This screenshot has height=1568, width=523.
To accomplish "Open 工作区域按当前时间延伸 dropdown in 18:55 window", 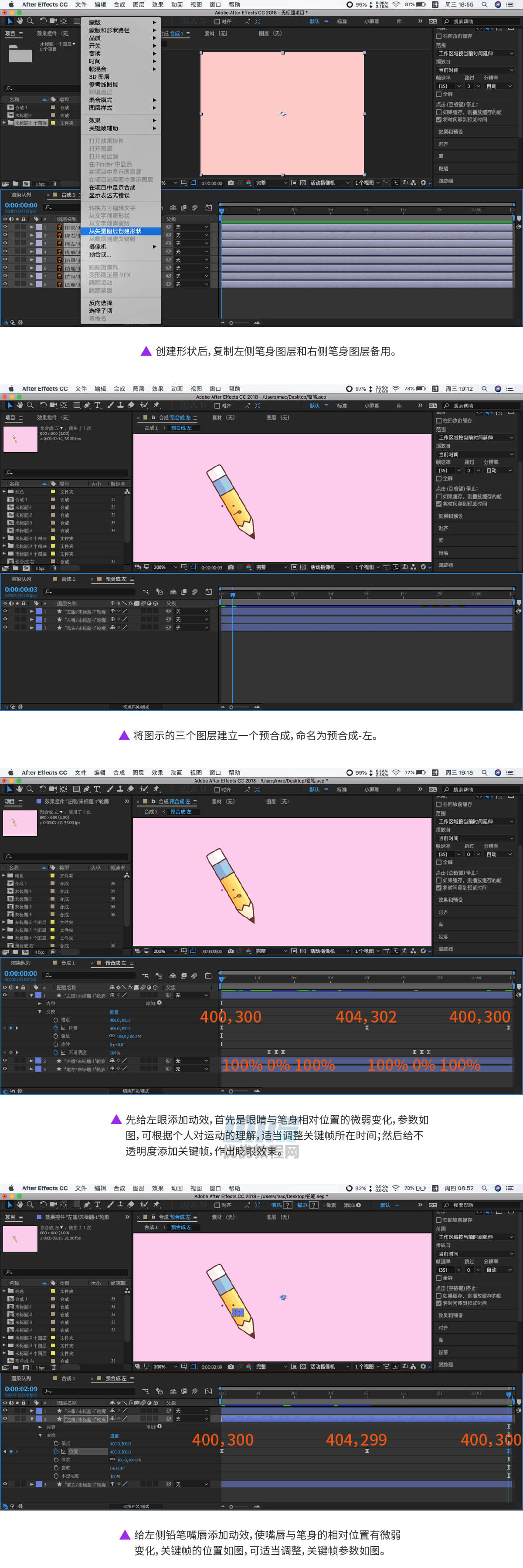I will tap(475, 54).
